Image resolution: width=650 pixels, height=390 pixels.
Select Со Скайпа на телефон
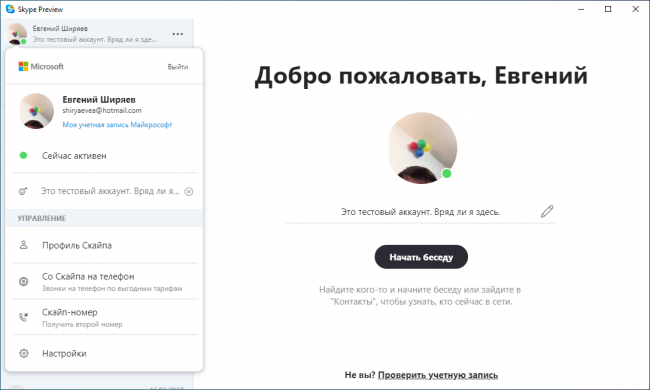[104, 281]
